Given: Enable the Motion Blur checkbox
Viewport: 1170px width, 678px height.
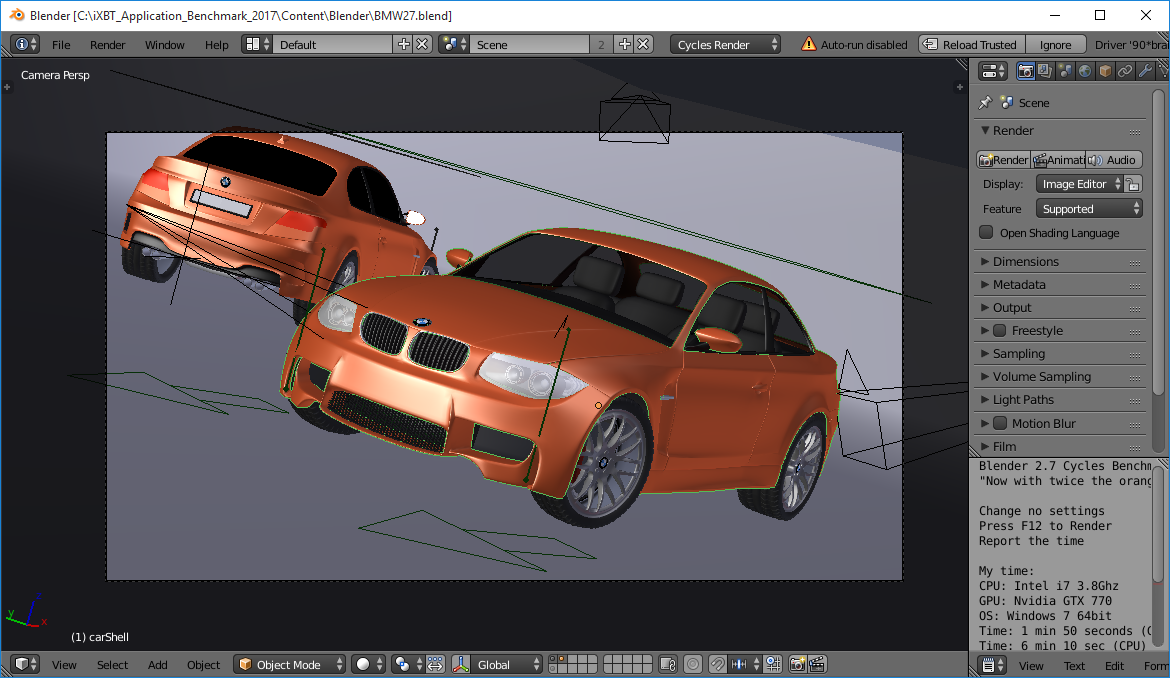Looking at the screenshot, I should 1000,424.
